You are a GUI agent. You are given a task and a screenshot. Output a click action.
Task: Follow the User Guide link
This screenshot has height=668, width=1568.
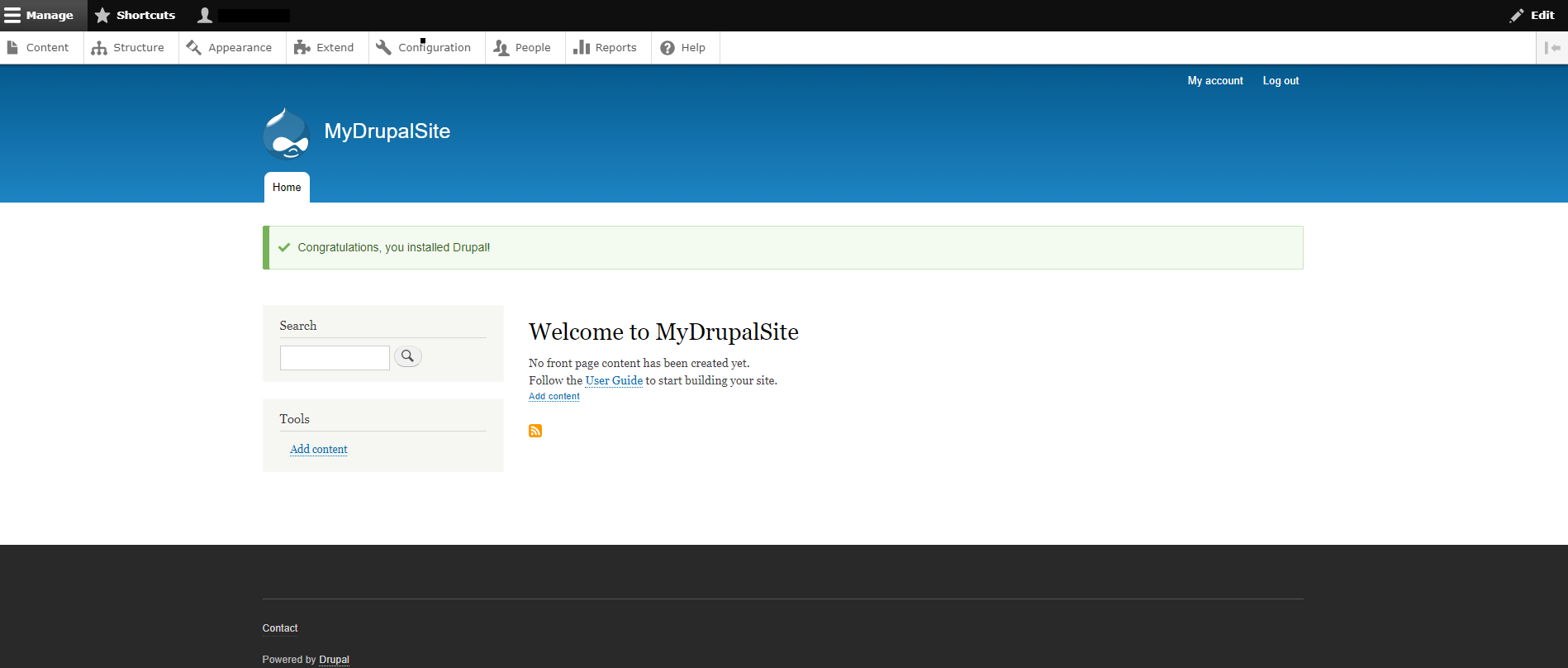(614, 381)
